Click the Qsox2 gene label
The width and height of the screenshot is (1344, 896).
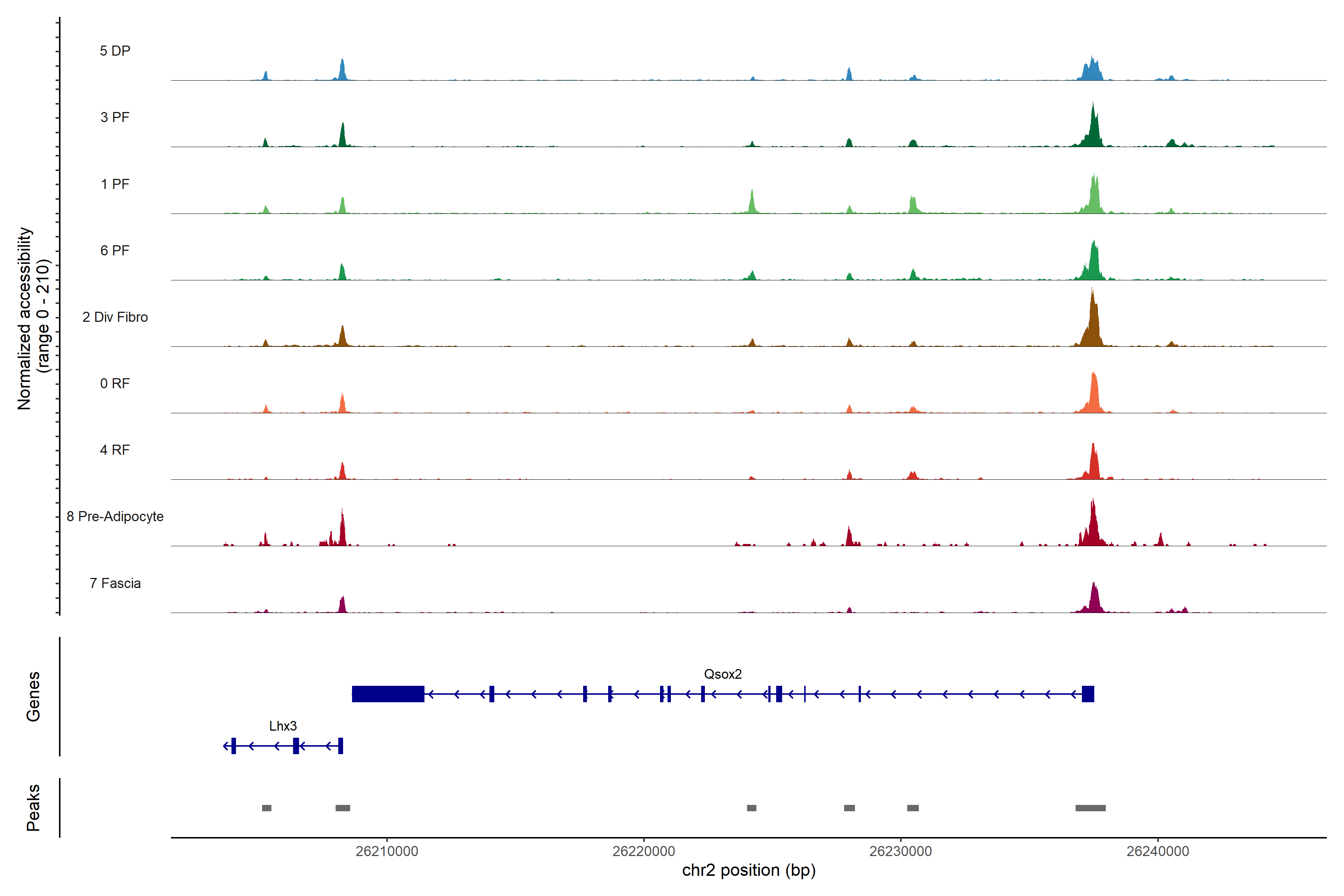coord(722,674)
